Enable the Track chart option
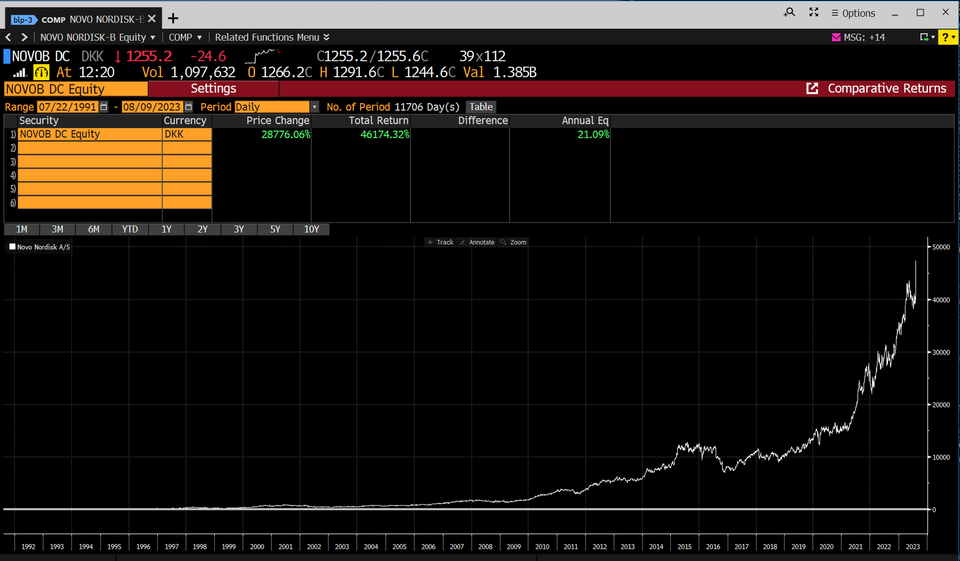960x561 pixels. tap(439, 242)
